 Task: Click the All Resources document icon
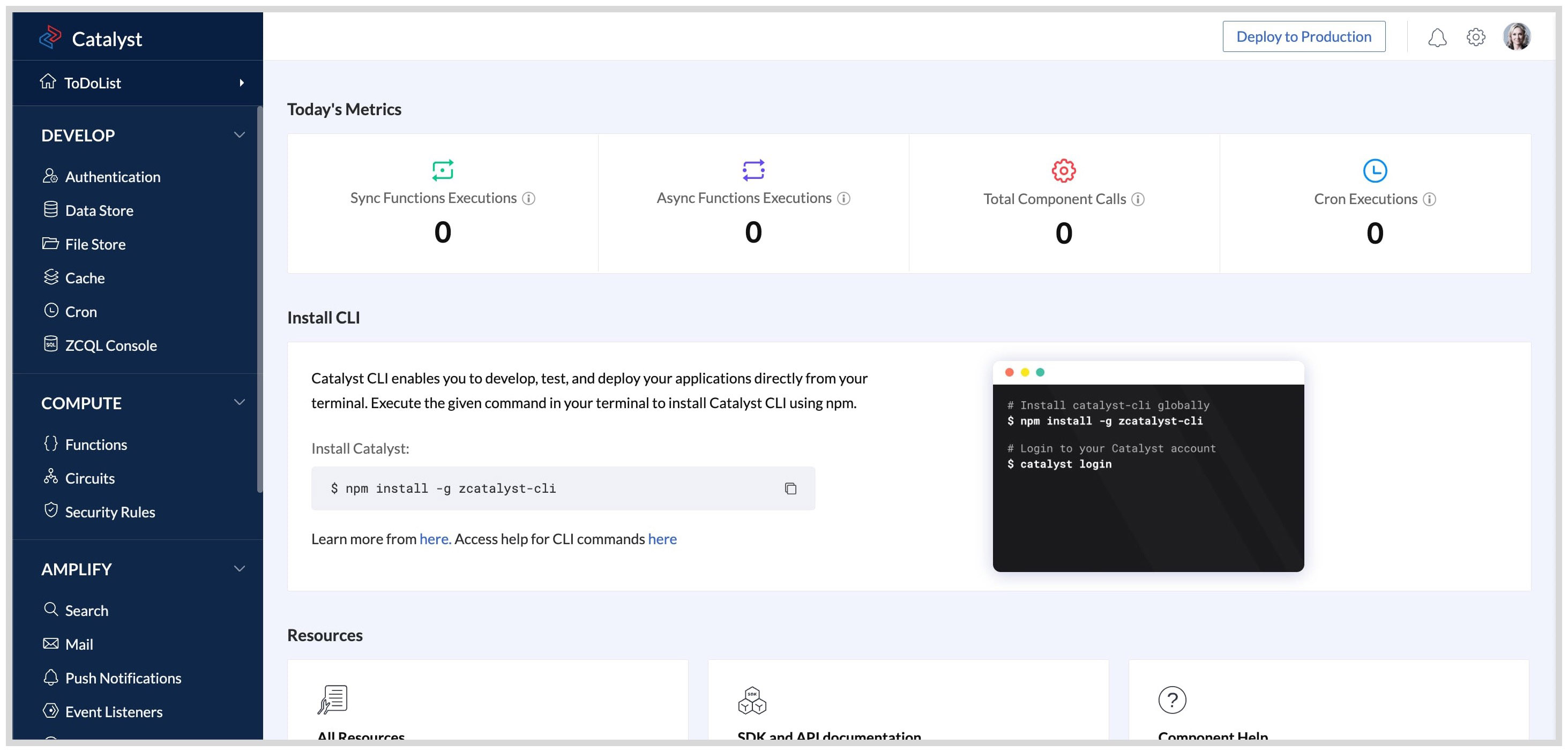pos(332,700)
